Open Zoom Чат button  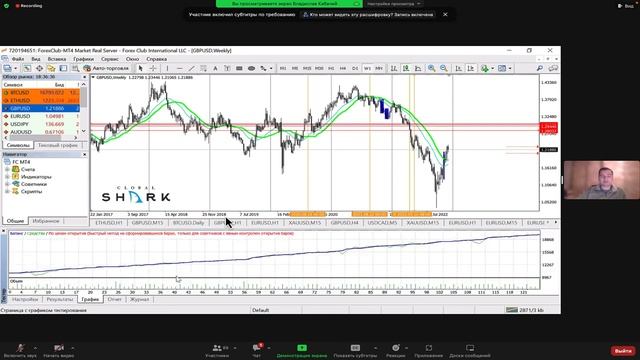(257, 351)
